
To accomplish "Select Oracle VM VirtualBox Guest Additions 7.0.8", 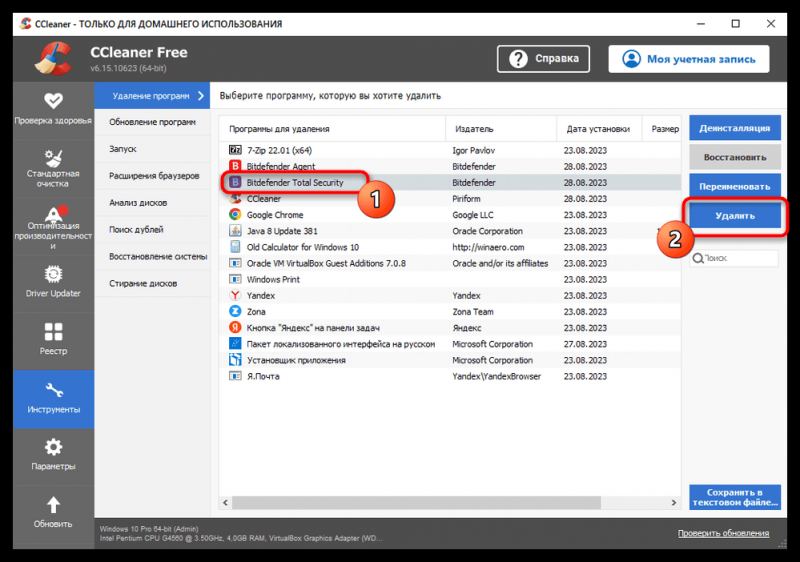I will tap(327, 263).
